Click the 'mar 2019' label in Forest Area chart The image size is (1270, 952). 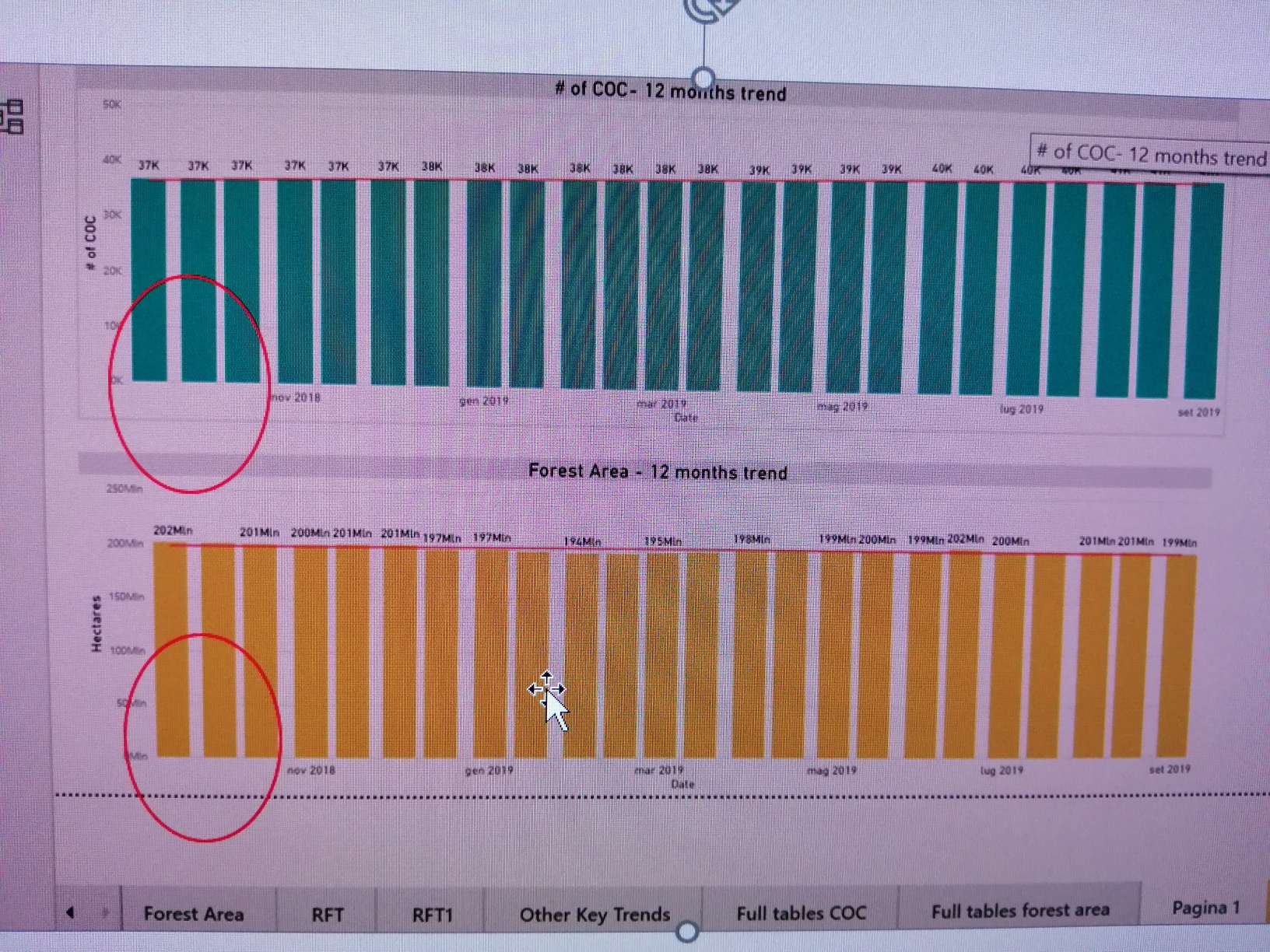[x=658, y=770]
